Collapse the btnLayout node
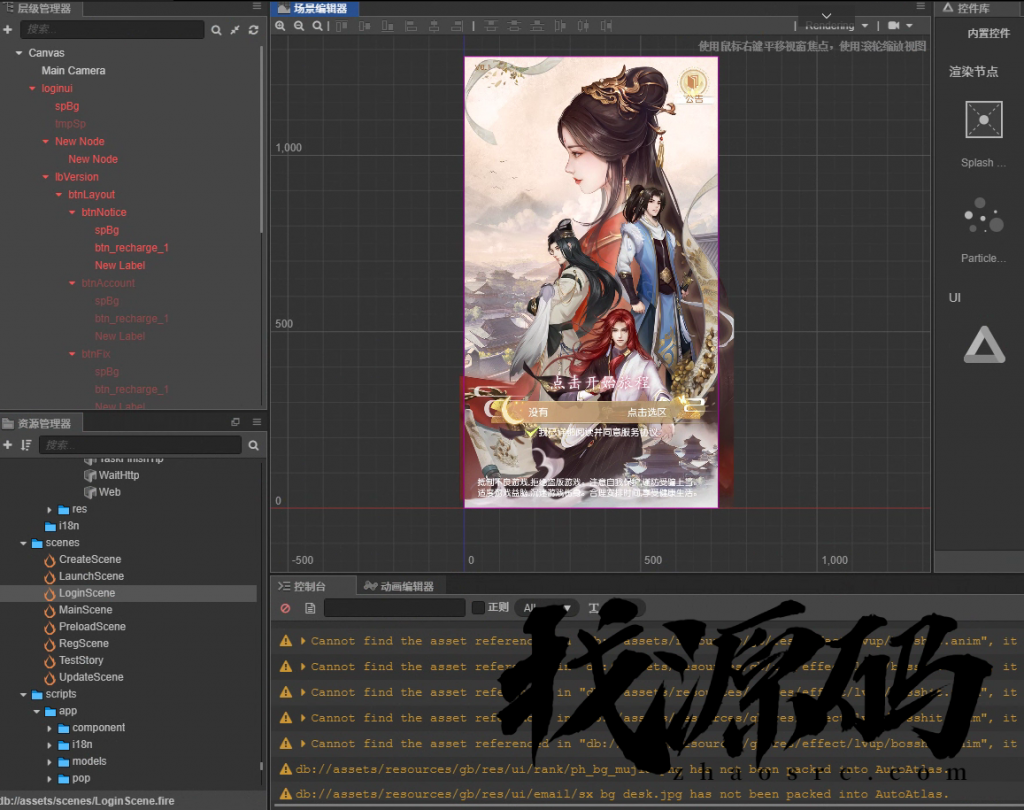This screenshot has width=1024, height=810. click(x=59, y=195)
